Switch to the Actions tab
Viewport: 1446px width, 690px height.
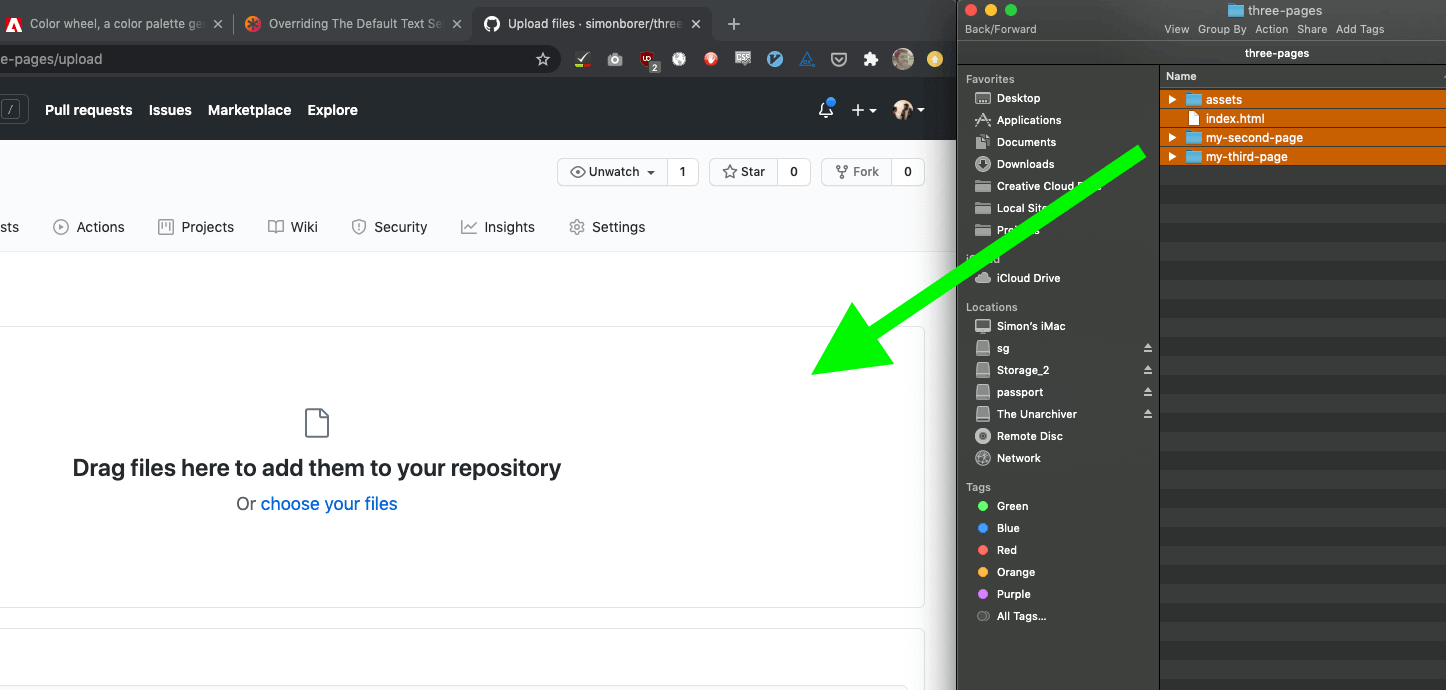[x=89, y=227]
